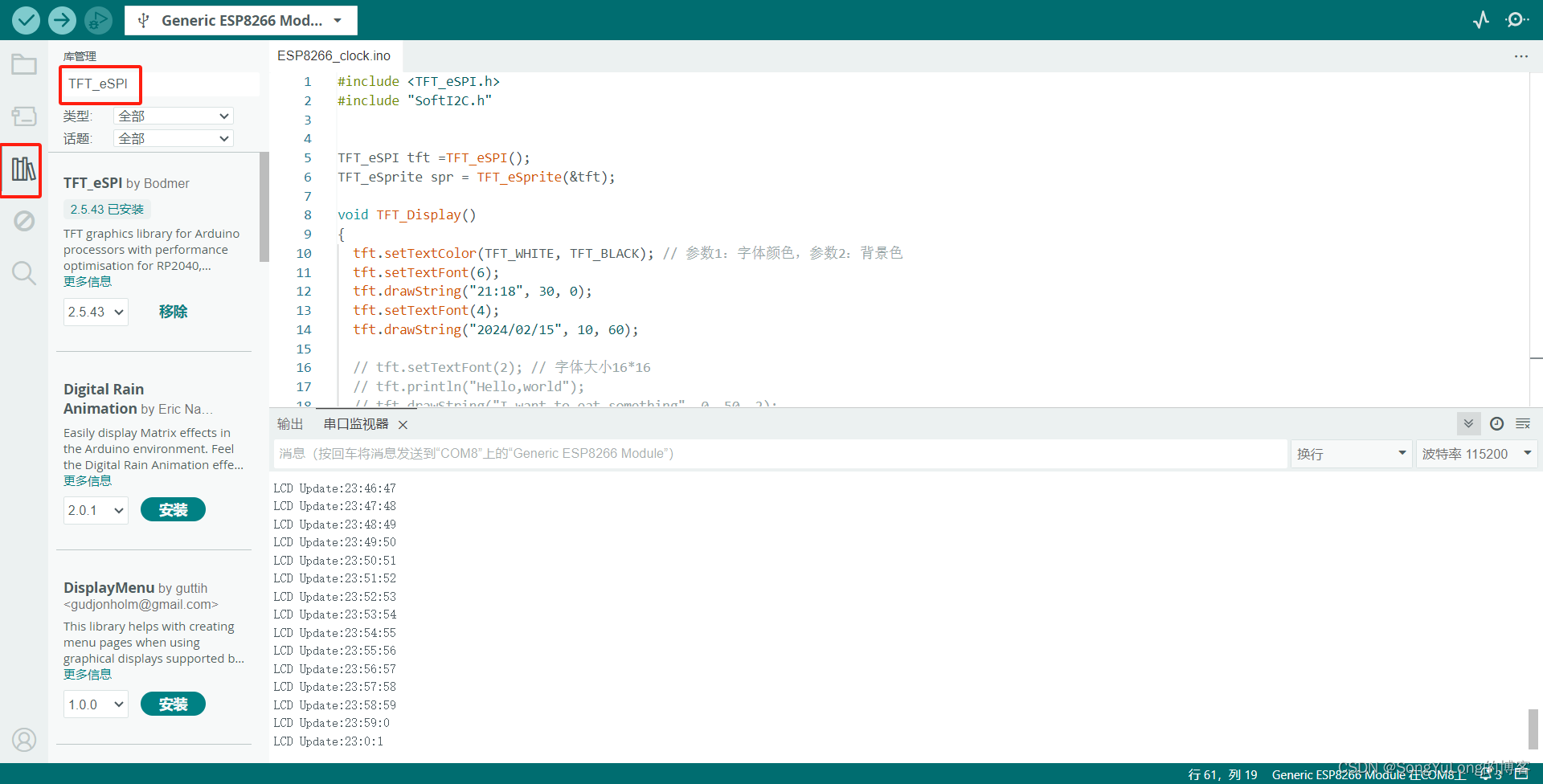Toggle timestamp display in the serial monitor
The width and height of the screenshot is (1543, 784).
click(1496, 423)
